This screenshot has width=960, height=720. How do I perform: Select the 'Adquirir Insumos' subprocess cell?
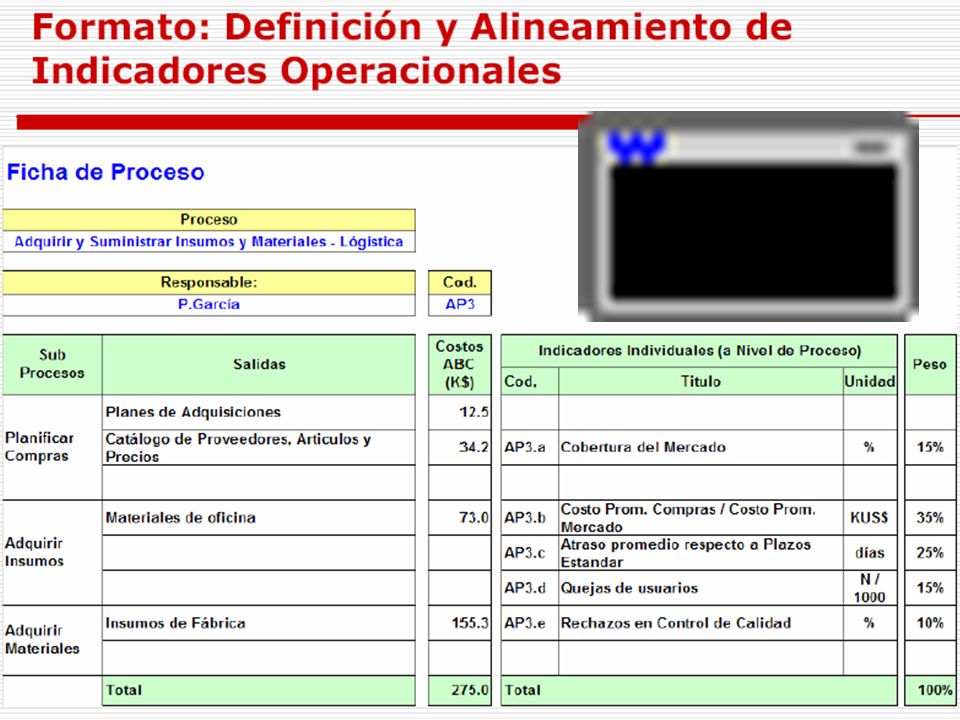pos(52,552)
